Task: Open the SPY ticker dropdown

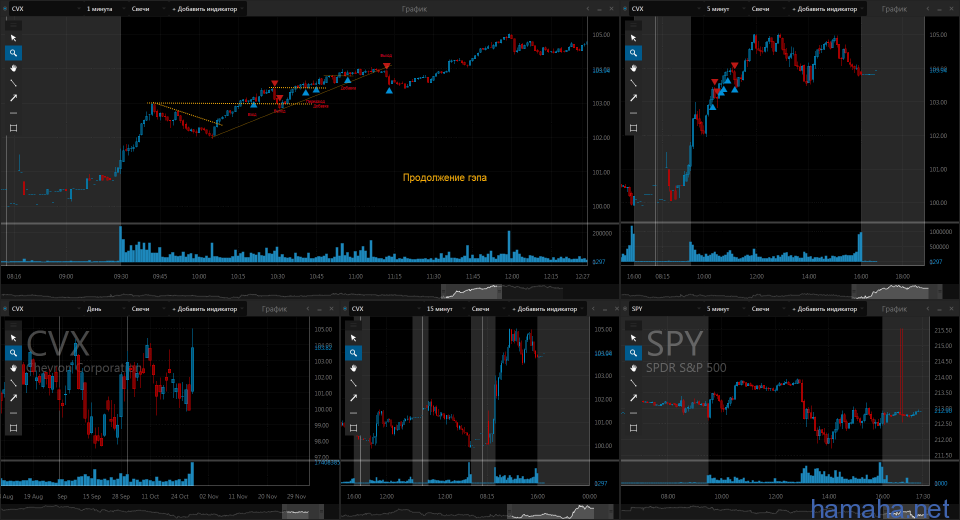Action: [x=666, y=309]
